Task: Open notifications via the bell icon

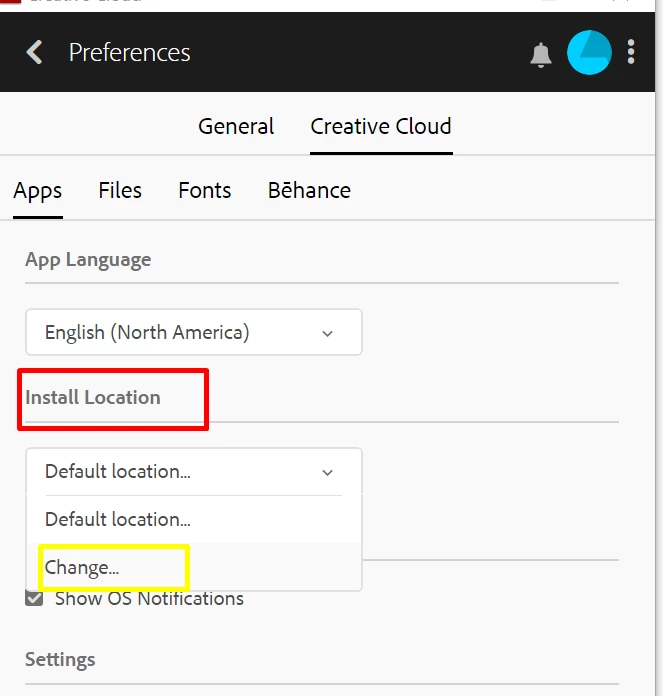Action: coord(541,55)
